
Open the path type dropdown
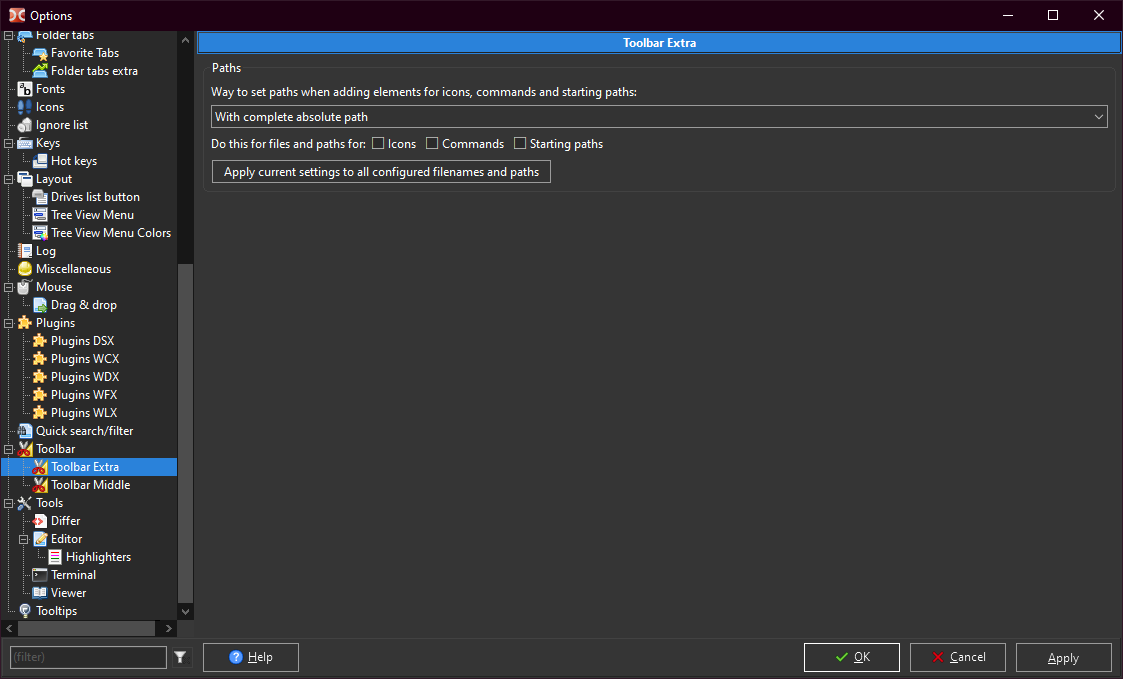point(659,117)
